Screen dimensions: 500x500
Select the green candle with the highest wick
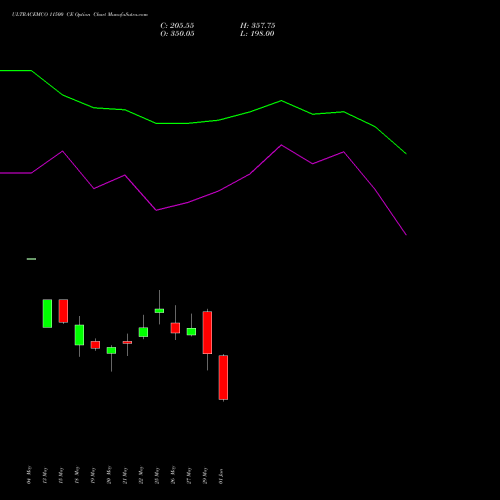tap(159, 311)
